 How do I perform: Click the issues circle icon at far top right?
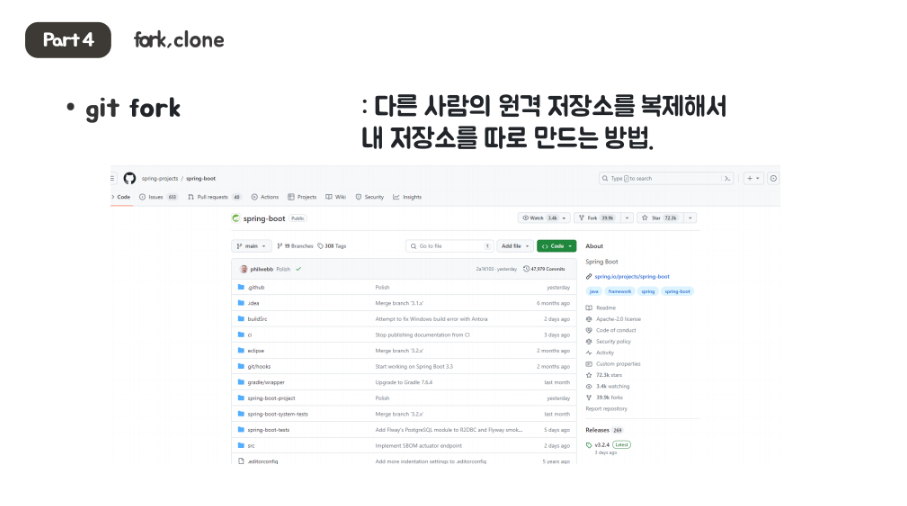tap(773, 179)
